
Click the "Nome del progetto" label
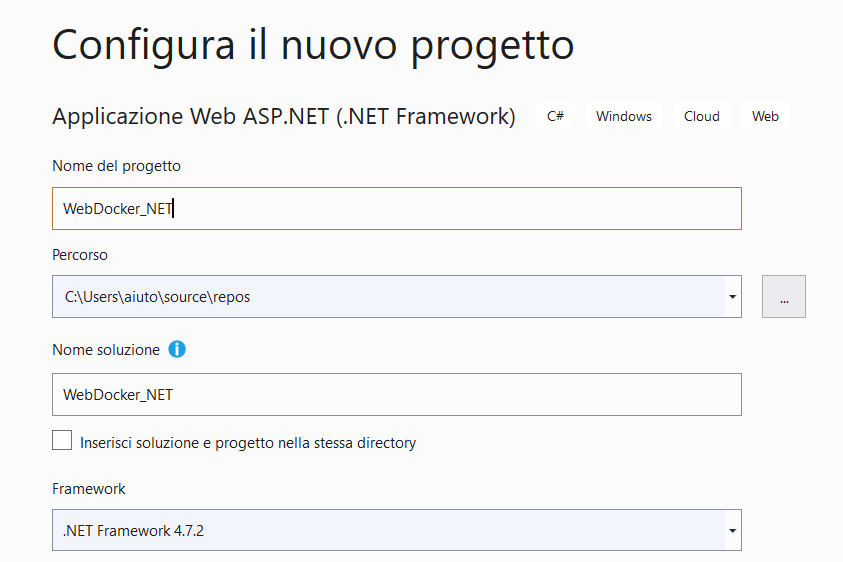(x=116, y=166)
